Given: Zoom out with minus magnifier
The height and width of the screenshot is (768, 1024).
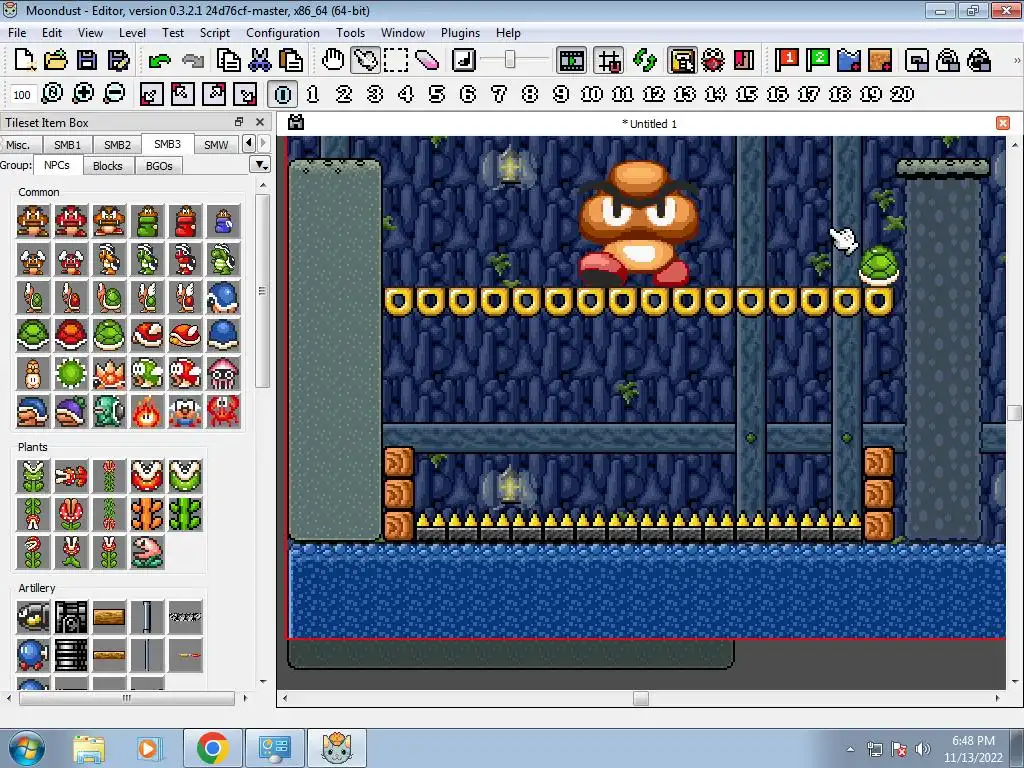Looking at the screenshot, I should [x=114, y=94].
